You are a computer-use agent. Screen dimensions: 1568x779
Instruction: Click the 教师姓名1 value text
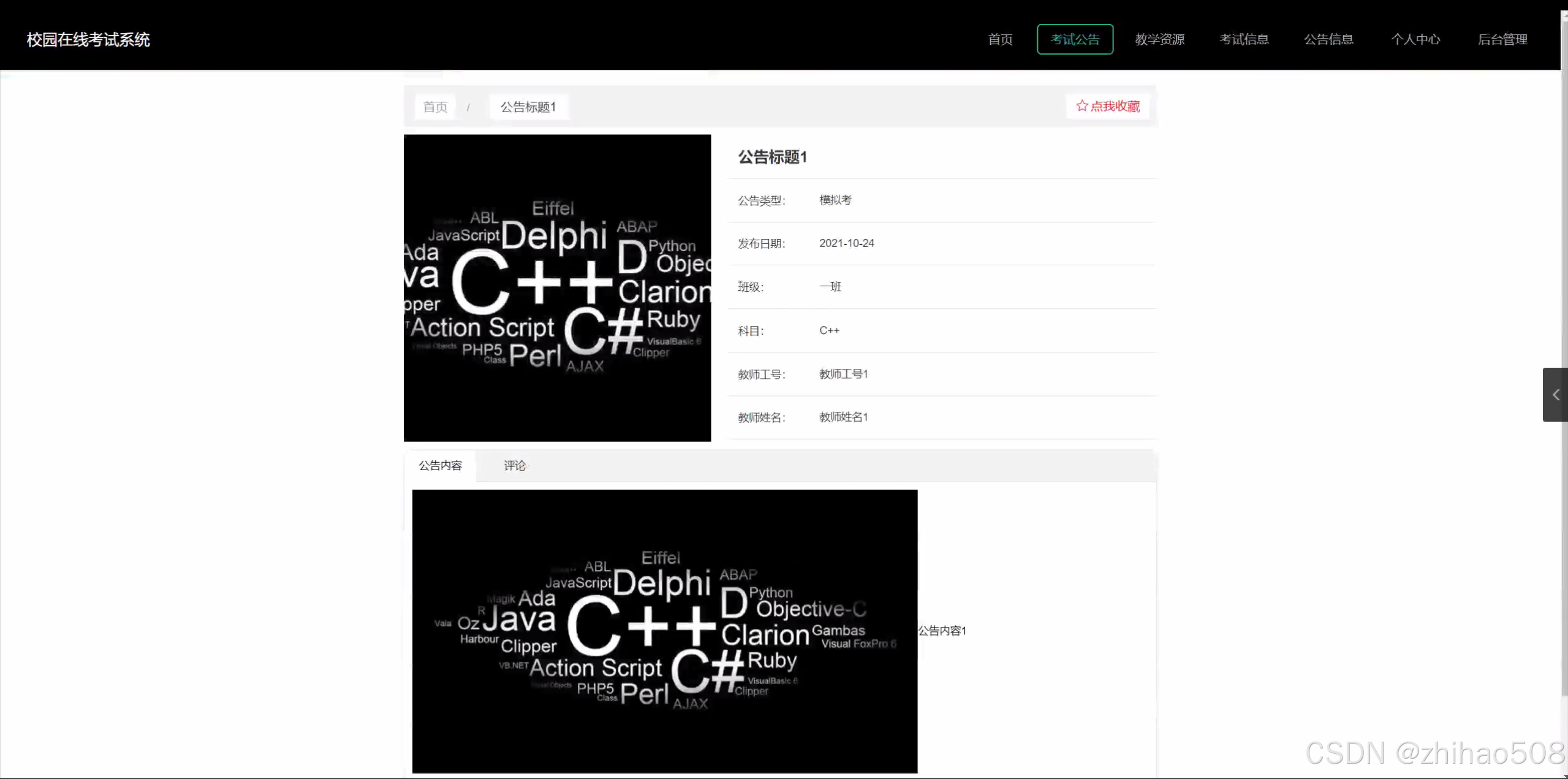point(843,417)
